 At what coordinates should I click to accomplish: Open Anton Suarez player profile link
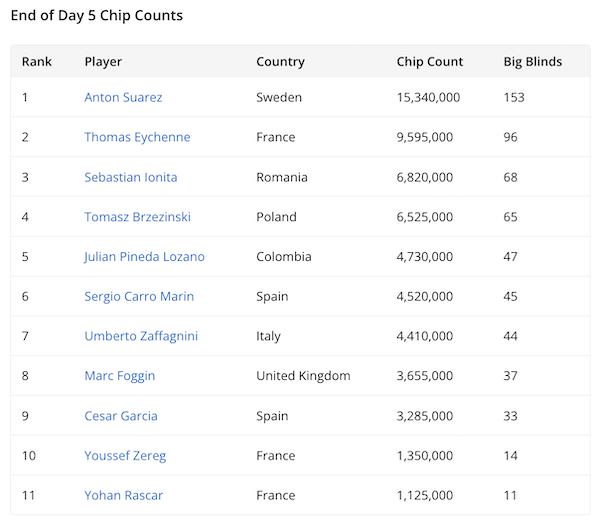(123, 98)
